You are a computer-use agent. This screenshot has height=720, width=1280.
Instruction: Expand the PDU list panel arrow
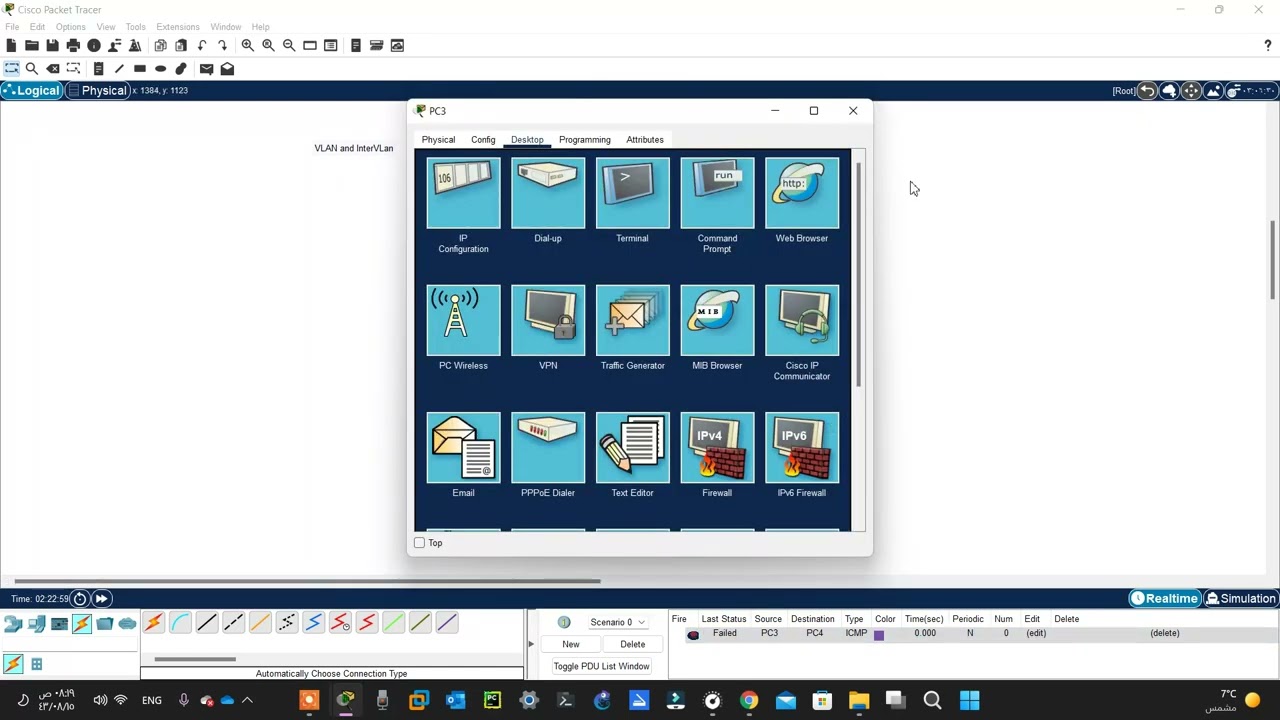pos(531,644)
